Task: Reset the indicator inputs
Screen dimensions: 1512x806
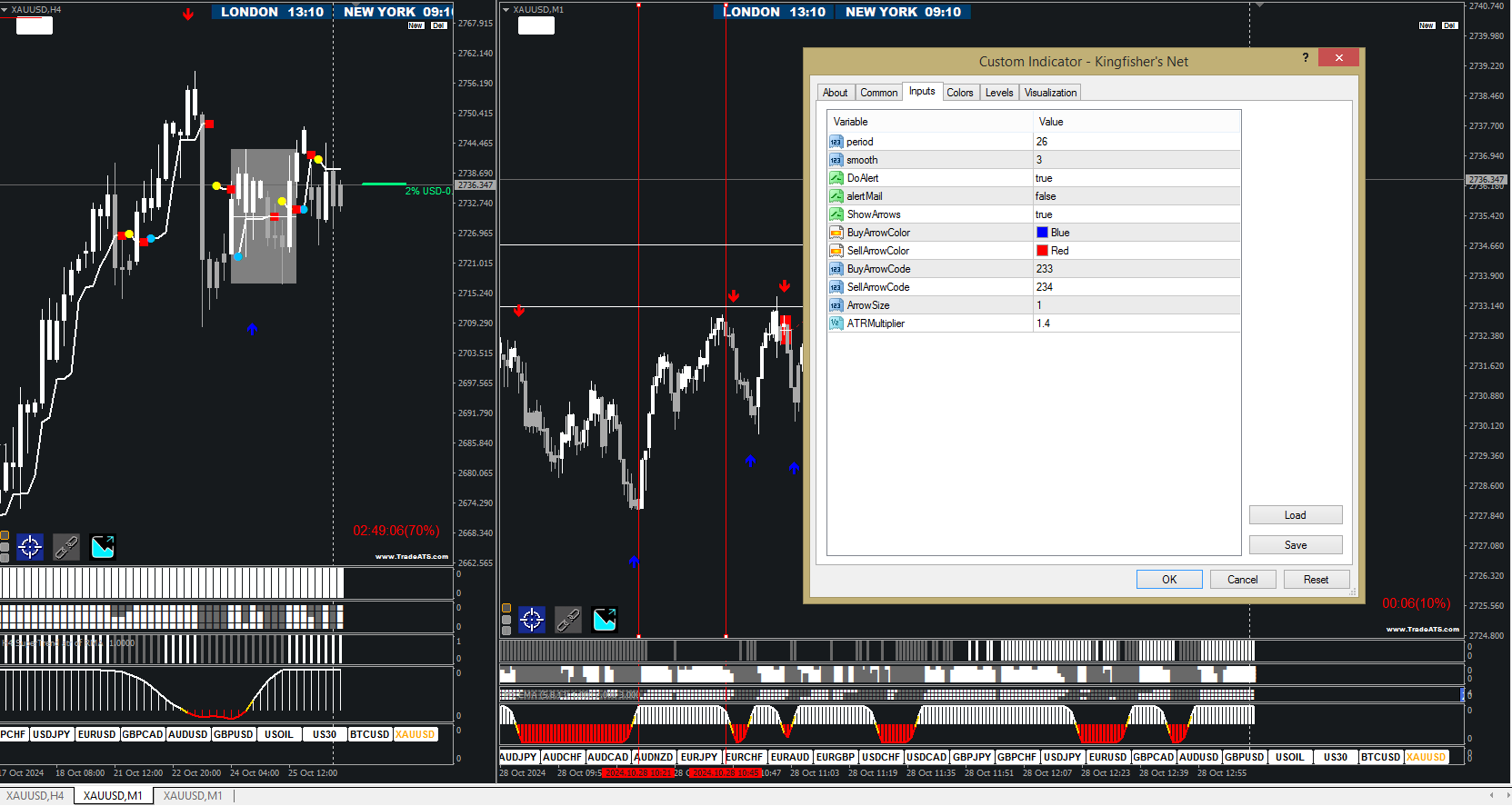Action: click(1317, 580)
